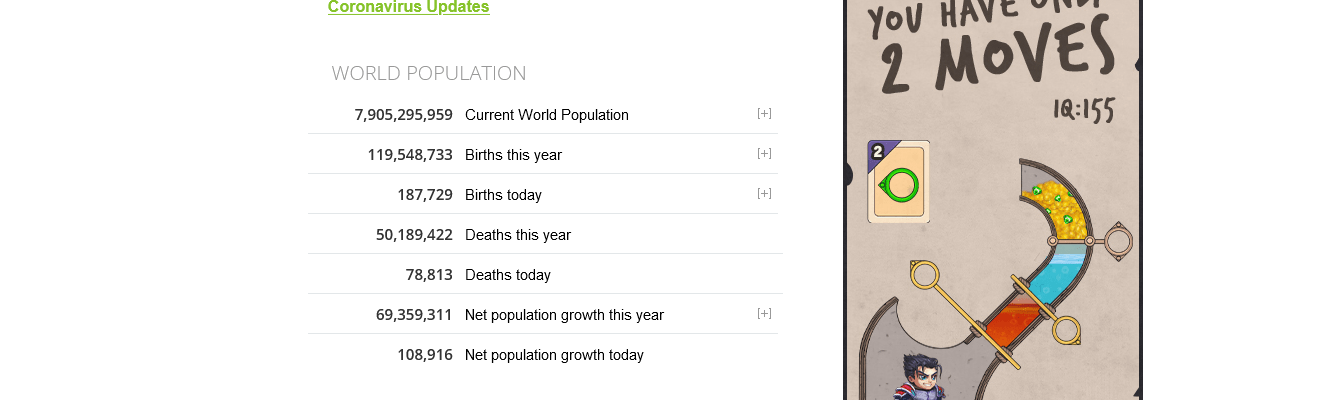Click the pin ring beside gold treasure
Viewport: 1334px width, 400px height.
tap(1118, 240)
